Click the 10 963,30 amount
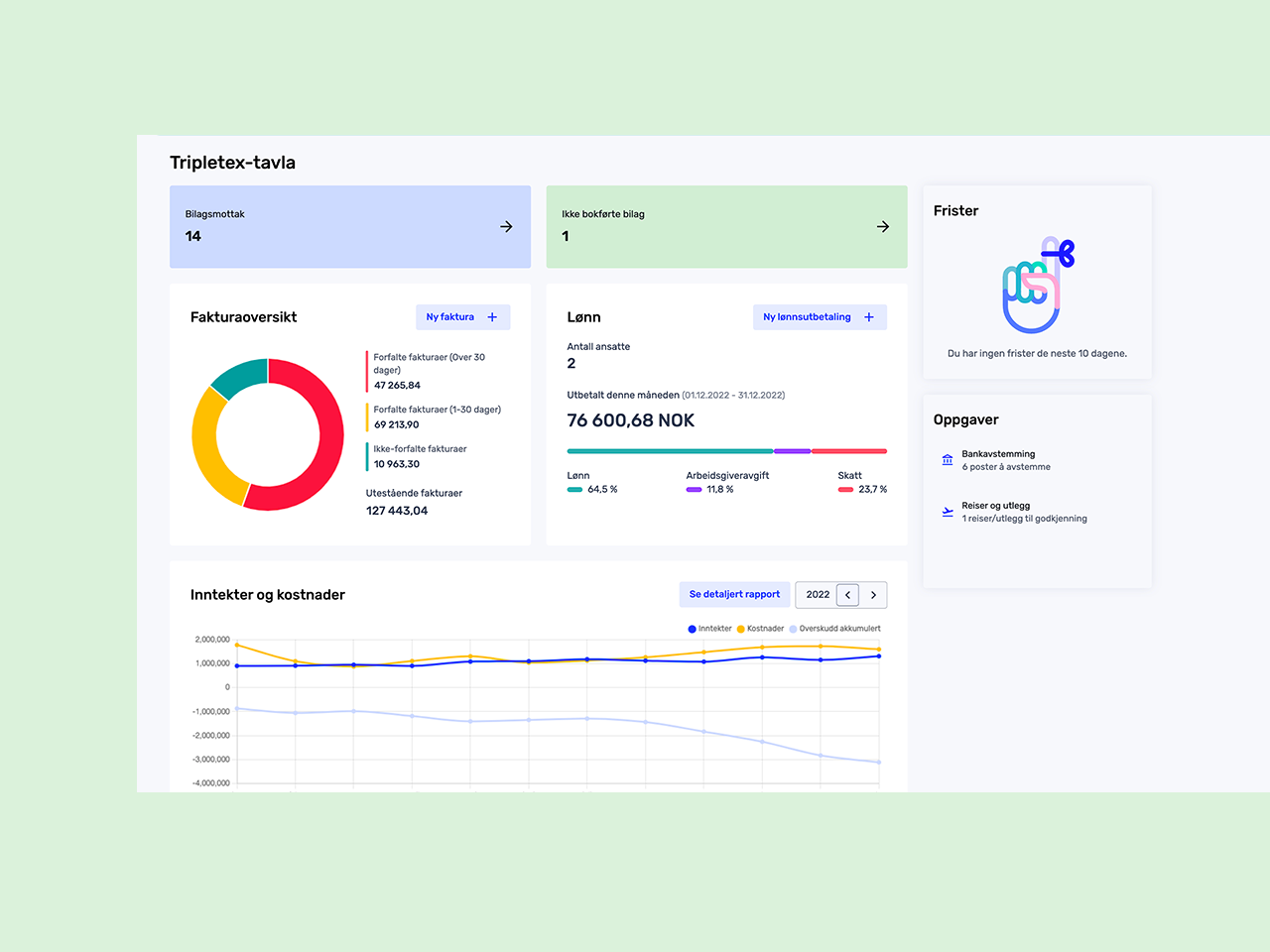The width and height of the screenshot is (1270, 952). 397,464
